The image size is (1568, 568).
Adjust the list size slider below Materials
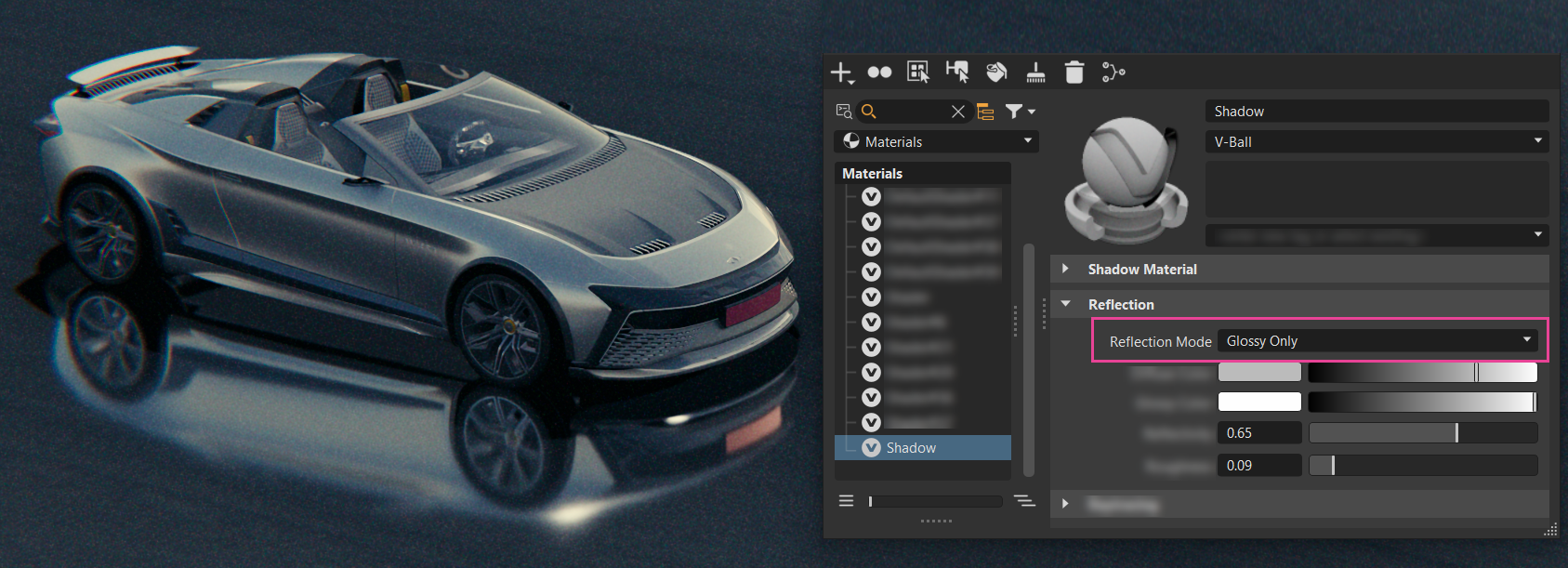935,501
